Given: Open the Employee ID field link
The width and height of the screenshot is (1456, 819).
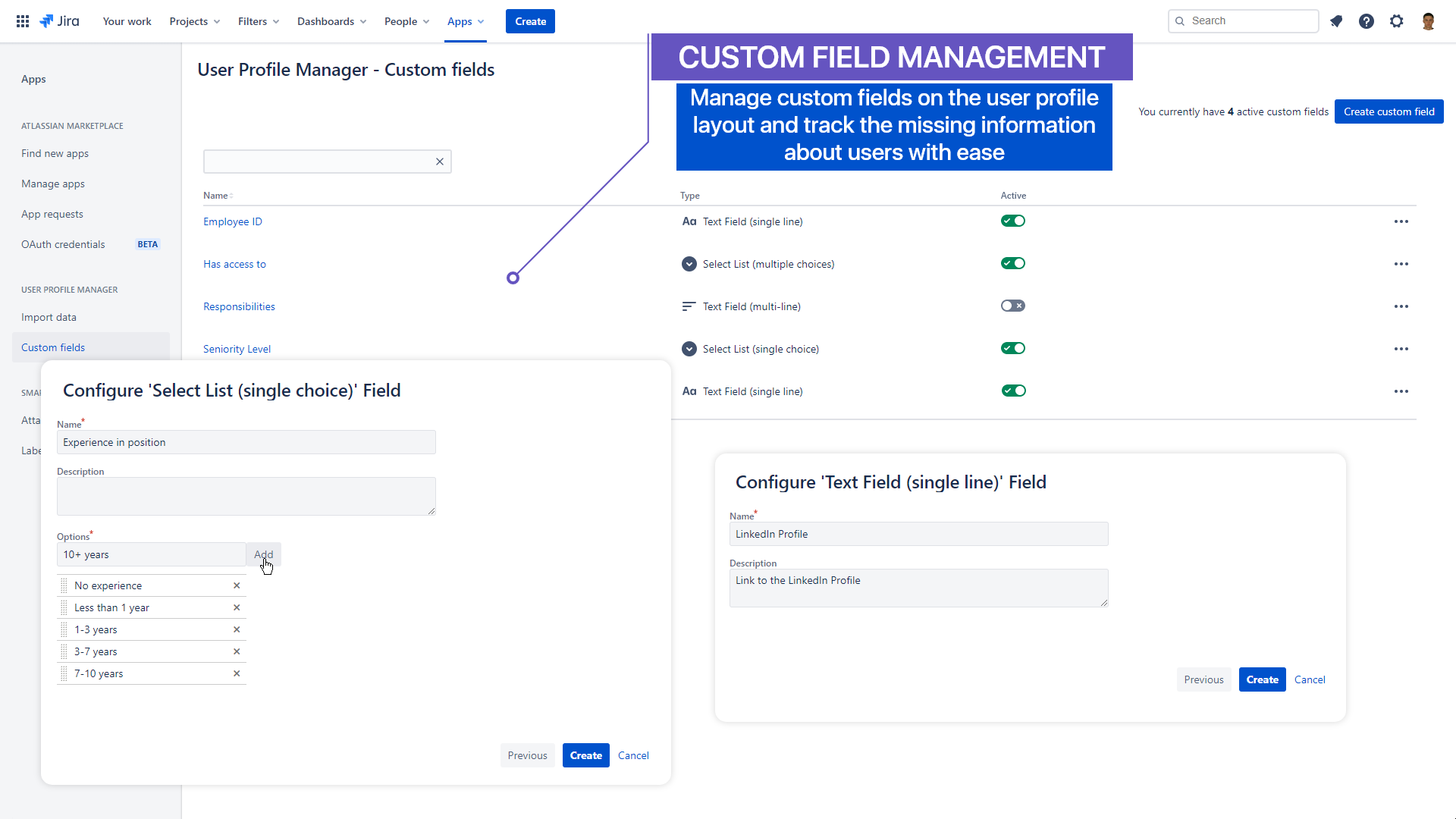Looking at the screenshot, I should click(x=233, y=221).
